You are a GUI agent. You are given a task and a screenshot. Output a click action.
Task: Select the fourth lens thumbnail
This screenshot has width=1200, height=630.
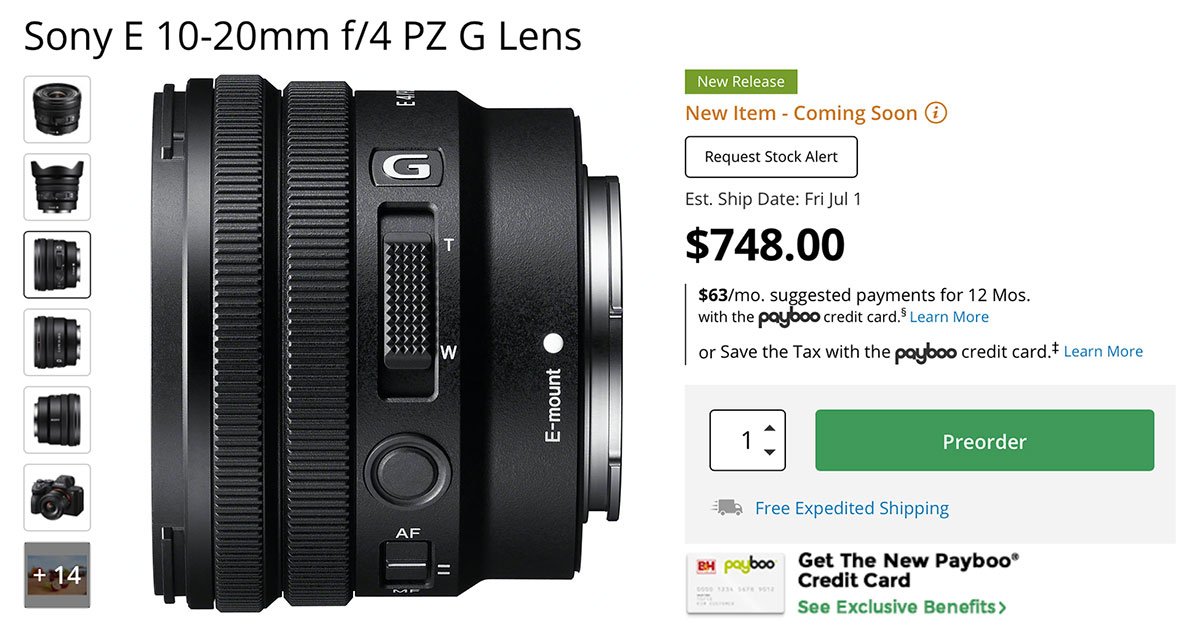[x=57, y=342]
